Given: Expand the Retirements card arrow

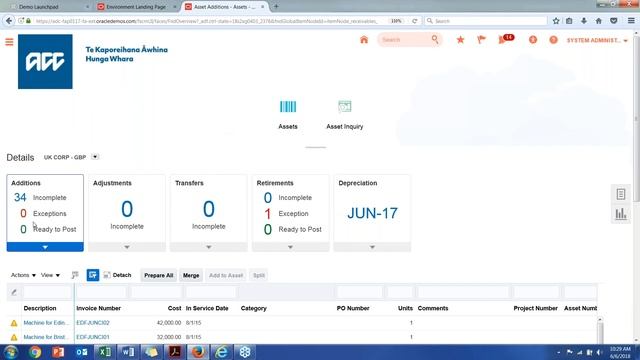Looking at the screenshot, I should tap(290, 247).
